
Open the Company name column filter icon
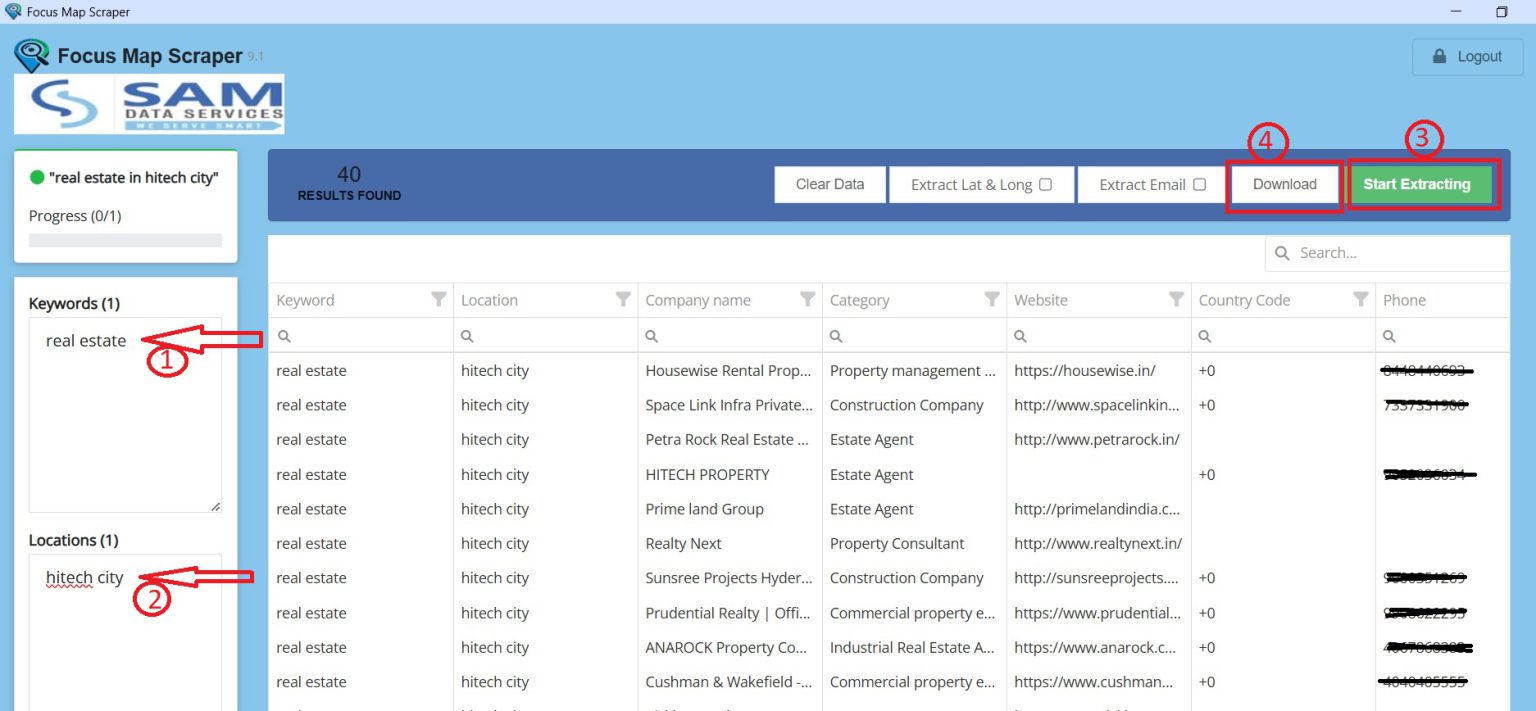click(807, 299)
